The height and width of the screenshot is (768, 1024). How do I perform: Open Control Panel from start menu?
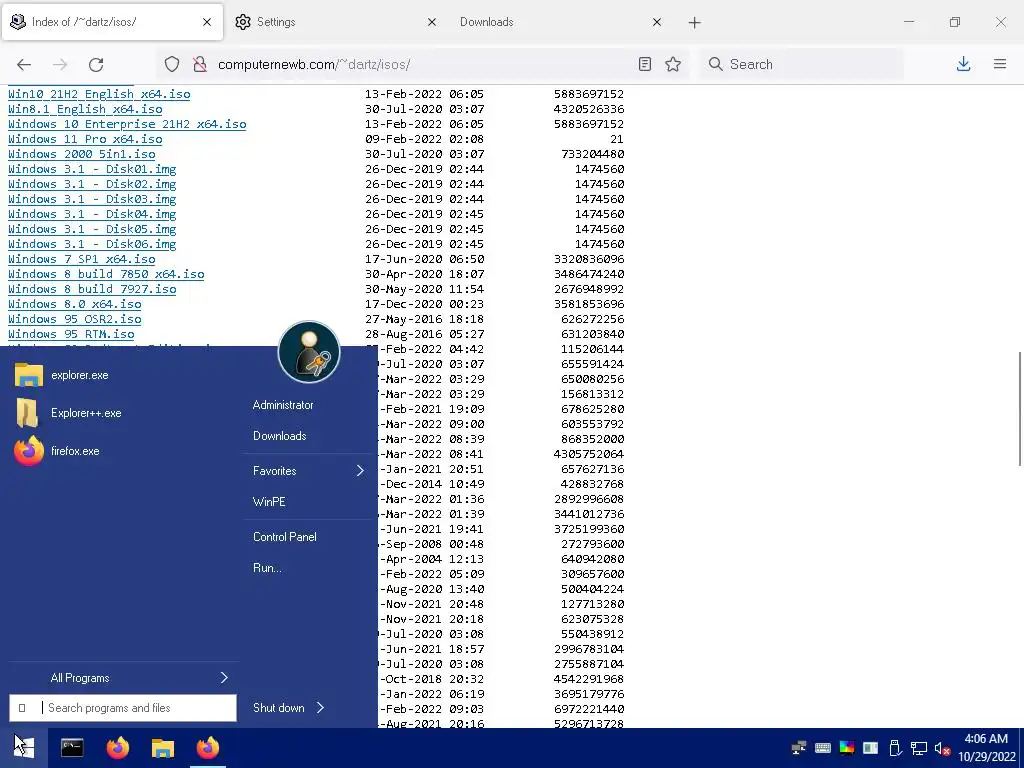click(285, 537)
